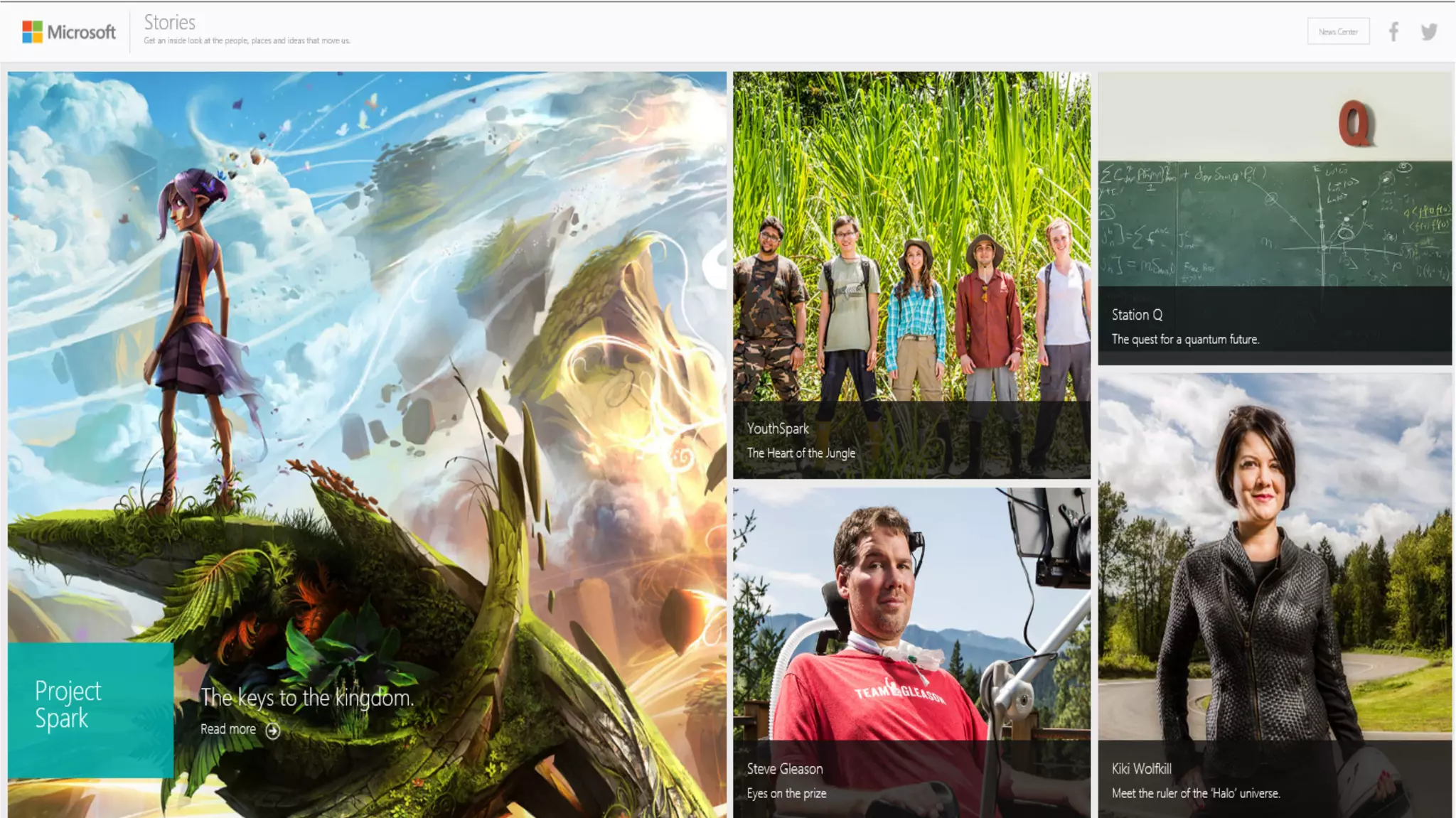The width and height of the screenshot is (1456, 818).
Task: Click Meet the ruler of Halo caption
Action: coord(1196,794)
